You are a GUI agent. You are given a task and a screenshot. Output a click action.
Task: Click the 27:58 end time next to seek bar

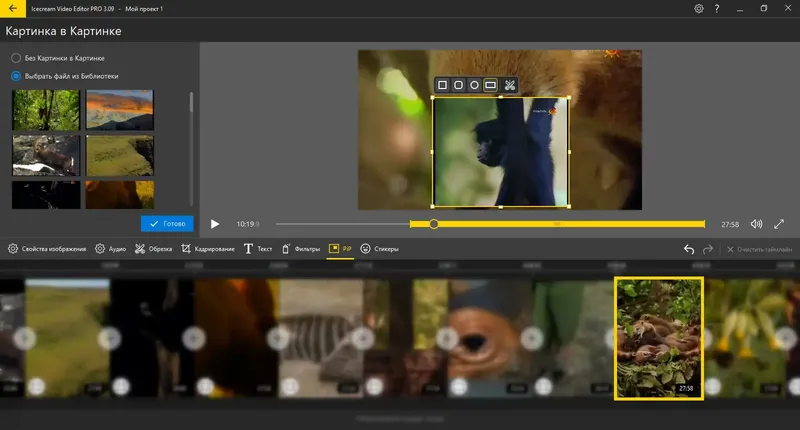tap(730, 224)
